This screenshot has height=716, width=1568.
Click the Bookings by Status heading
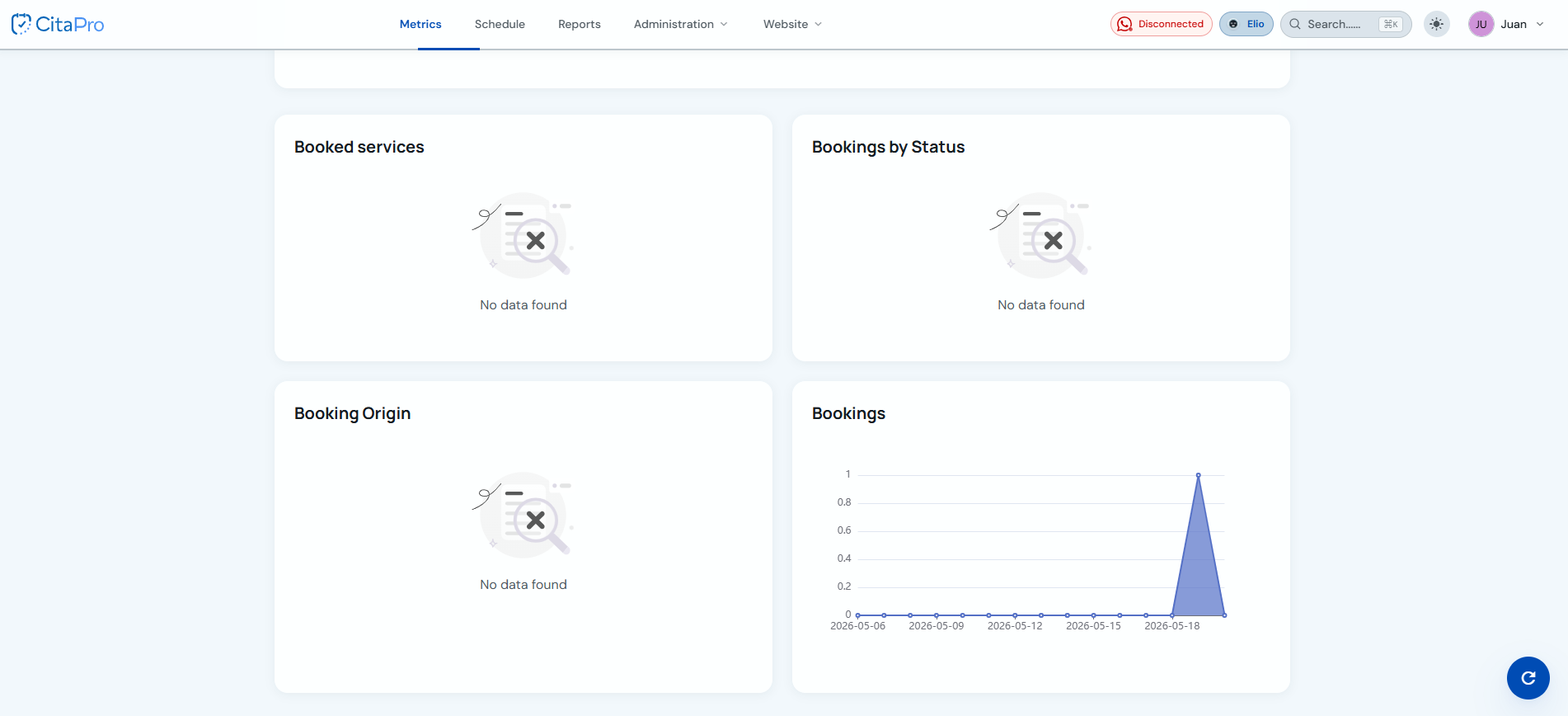point(888,147)
